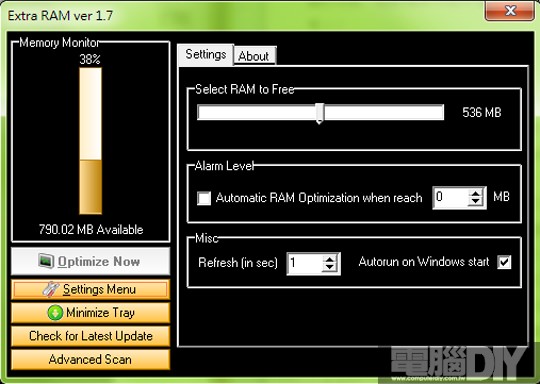Click the Settings Menu tools icon
Viewport: 540px width, 384px height.
click(x=51, y=290)
